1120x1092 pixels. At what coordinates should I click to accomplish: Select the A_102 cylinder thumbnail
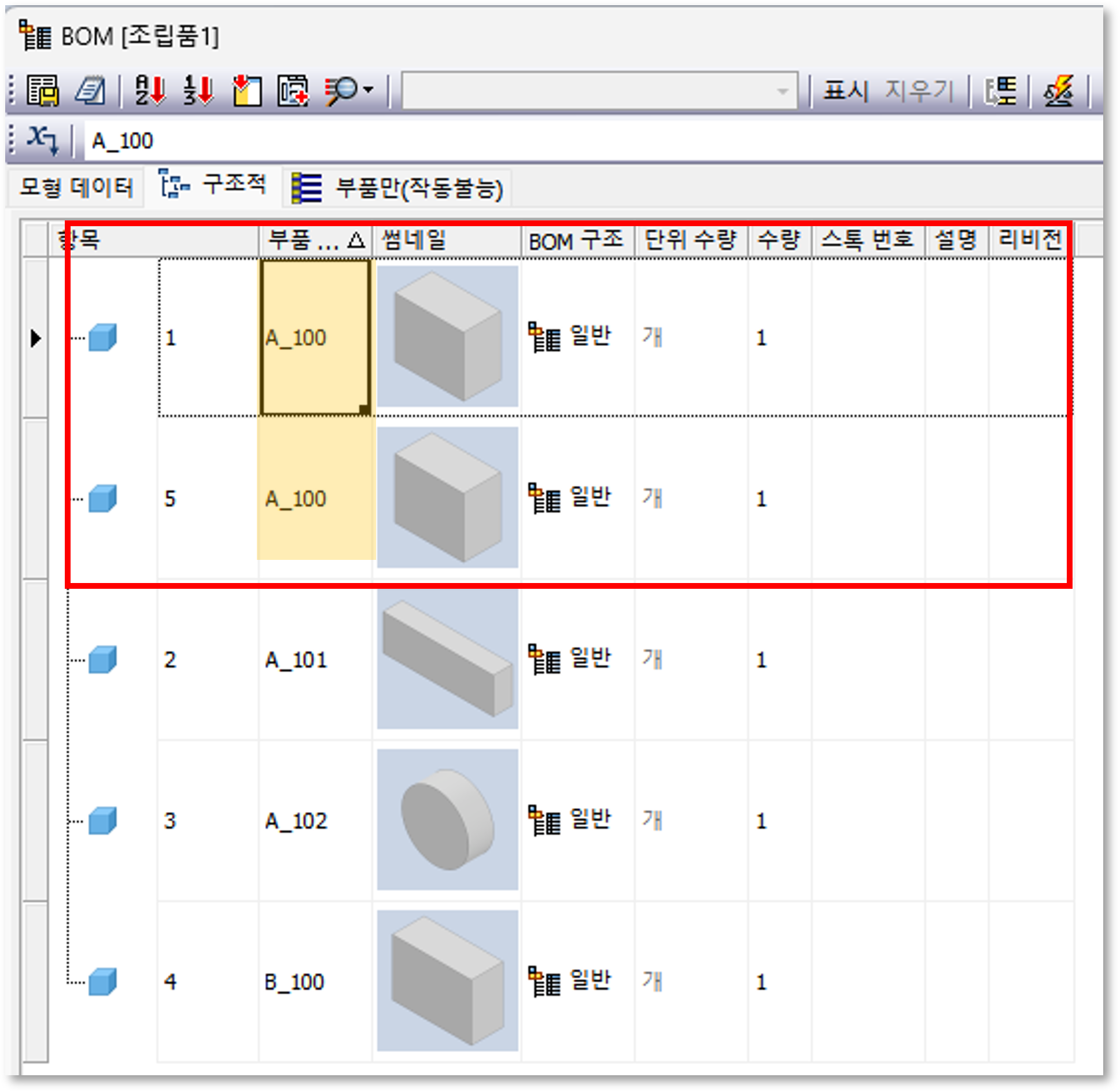click(447, 819)
